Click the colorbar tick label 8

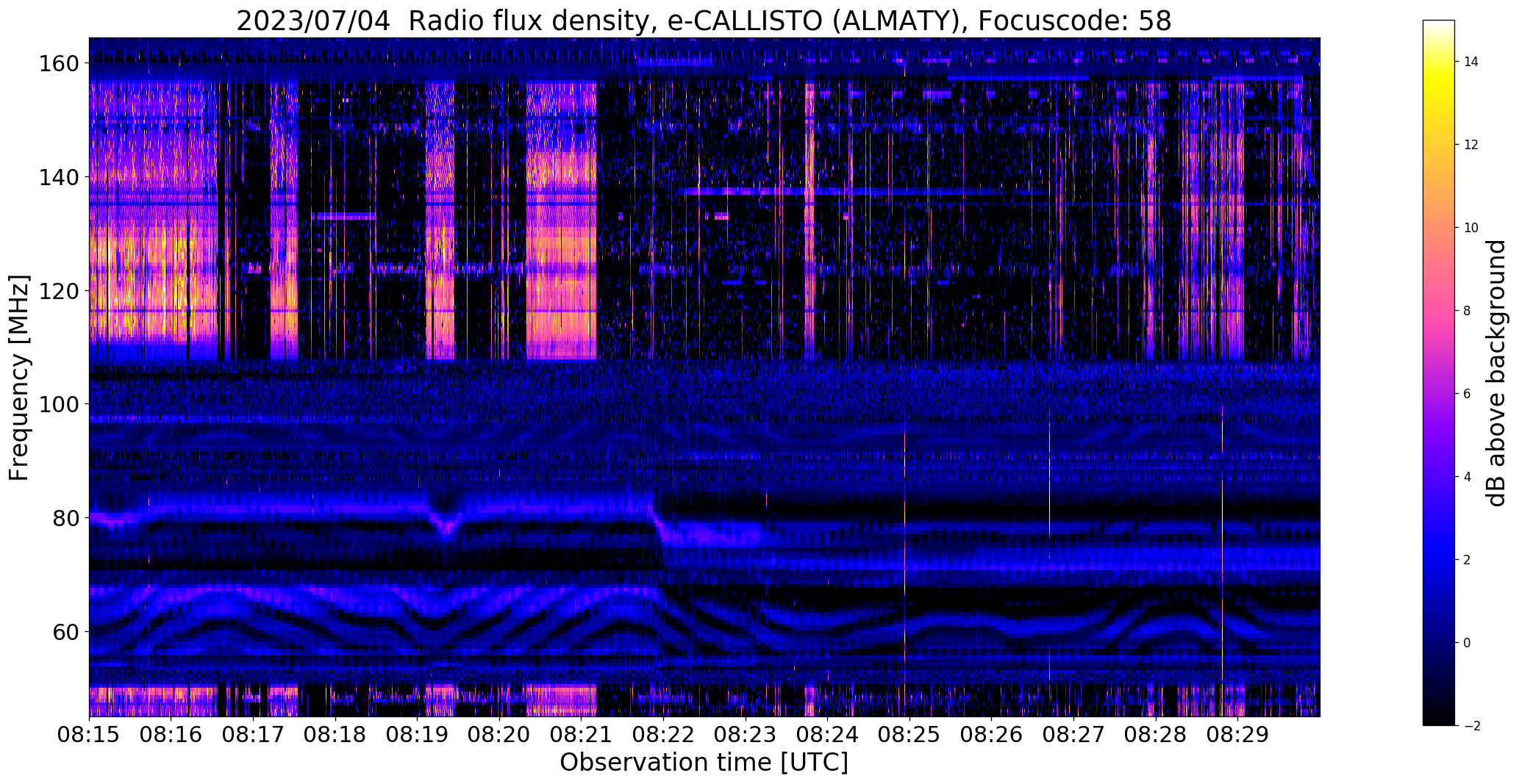click(1468, 311)
